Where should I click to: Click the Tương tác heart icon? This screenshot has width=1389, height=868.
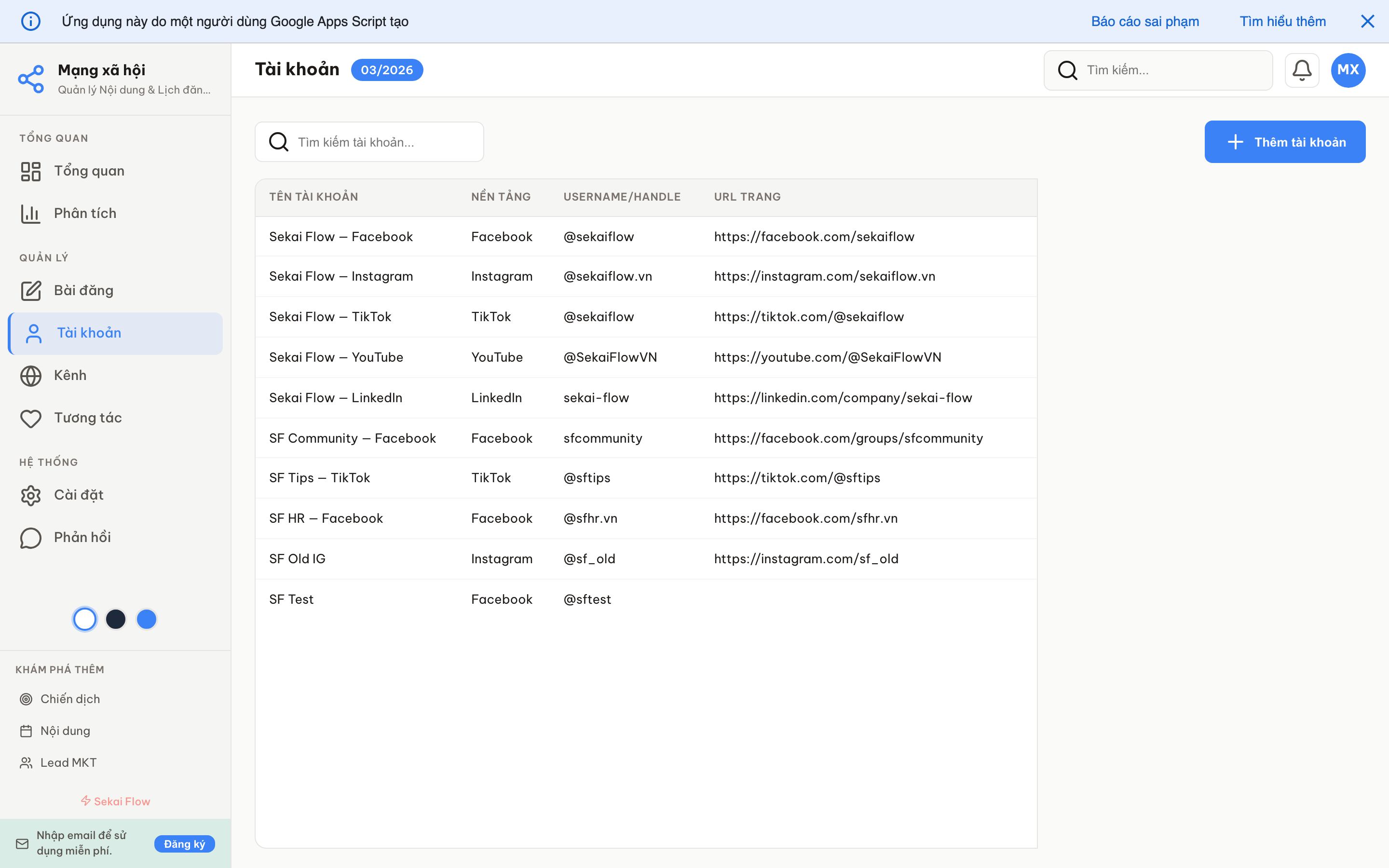(31, 419)
